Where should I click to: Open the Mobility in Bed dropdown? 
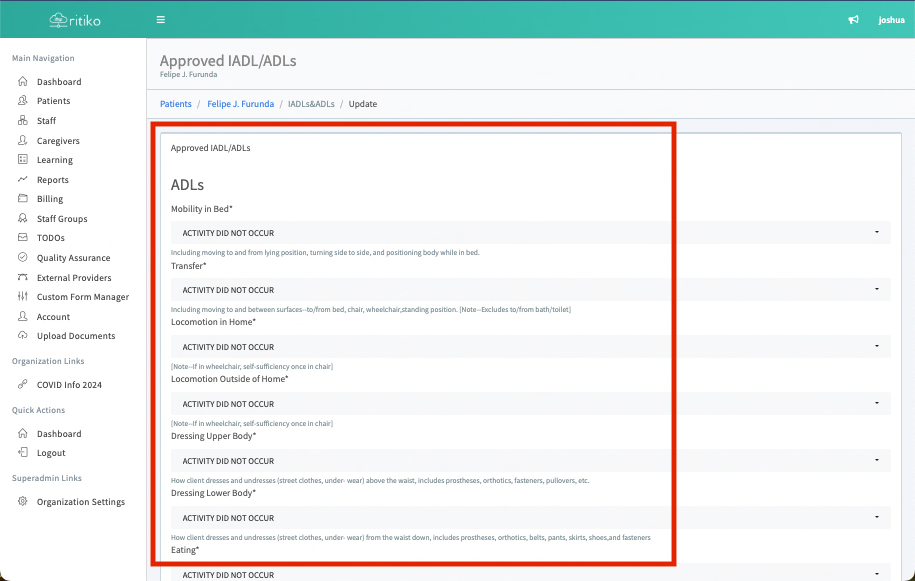529,233
